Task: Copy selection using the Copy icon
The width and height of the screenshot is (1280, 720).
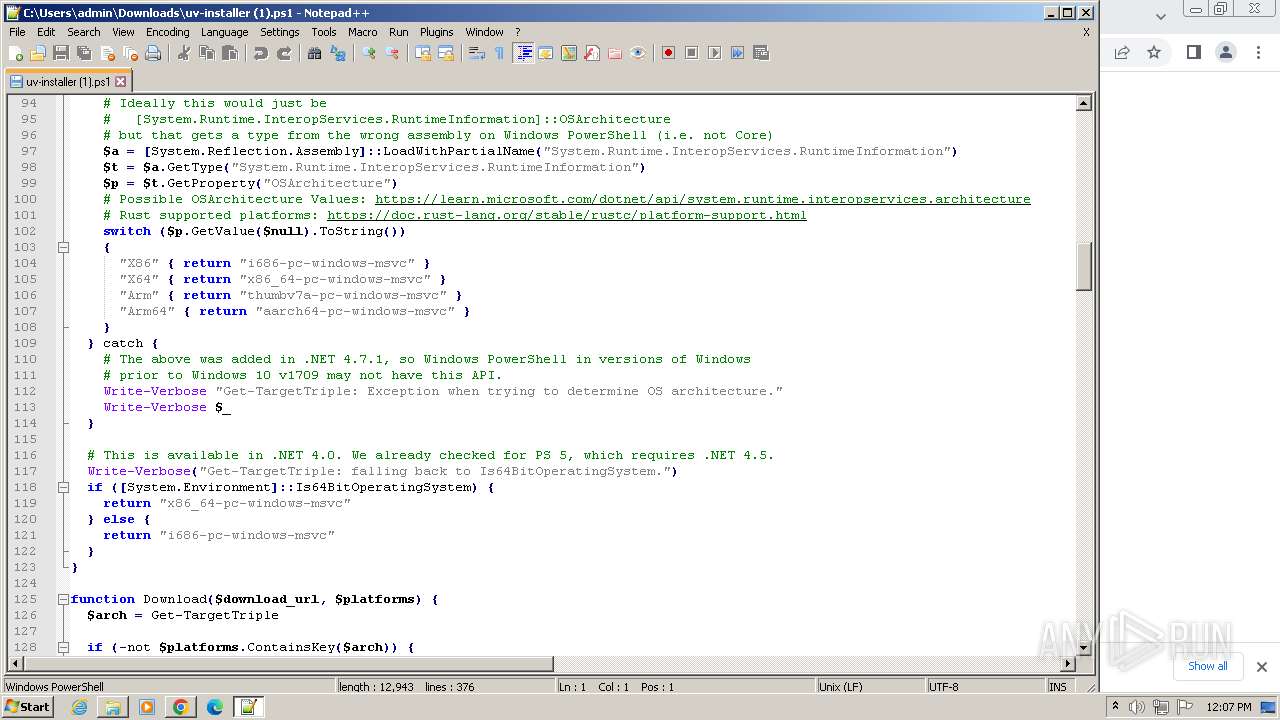Action: click(207, 53)
